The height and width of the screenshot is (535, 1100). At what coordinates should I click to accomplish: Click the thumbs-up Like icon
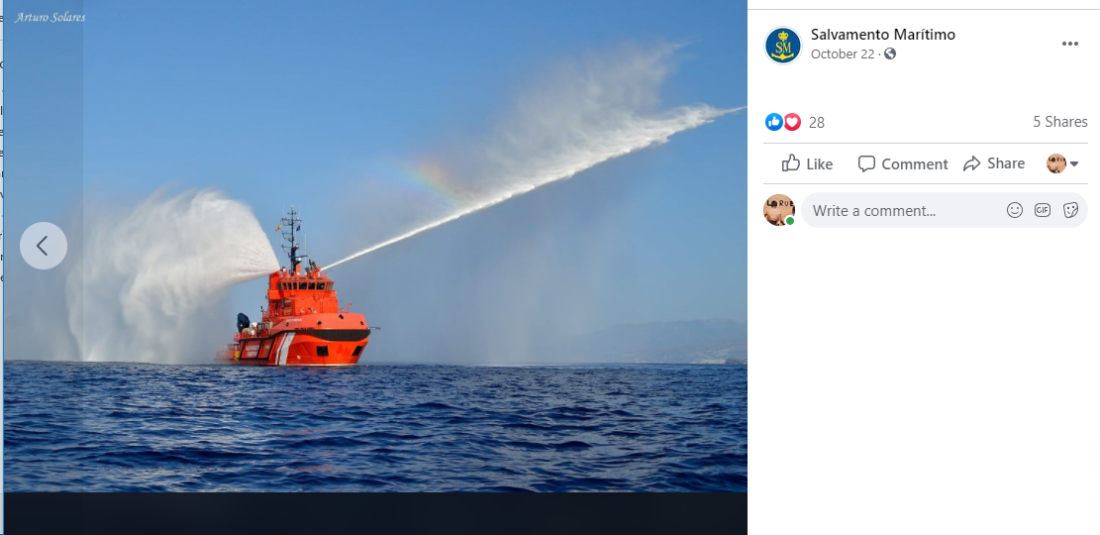coord(791,163)
